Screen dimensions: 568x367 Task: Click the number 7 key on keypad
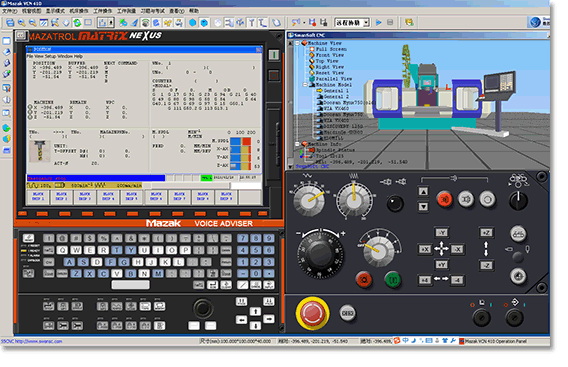243,238
